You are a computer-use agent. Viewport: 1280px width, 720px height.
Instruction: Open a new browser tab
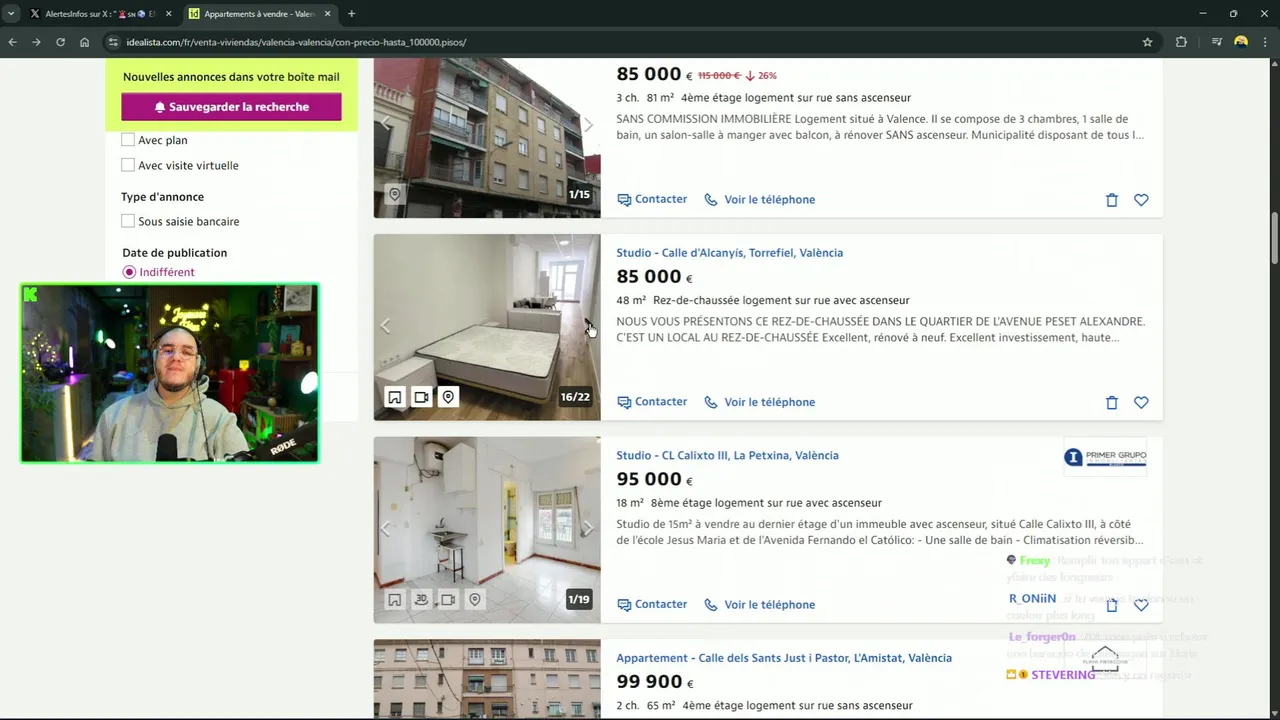point(351,14)
